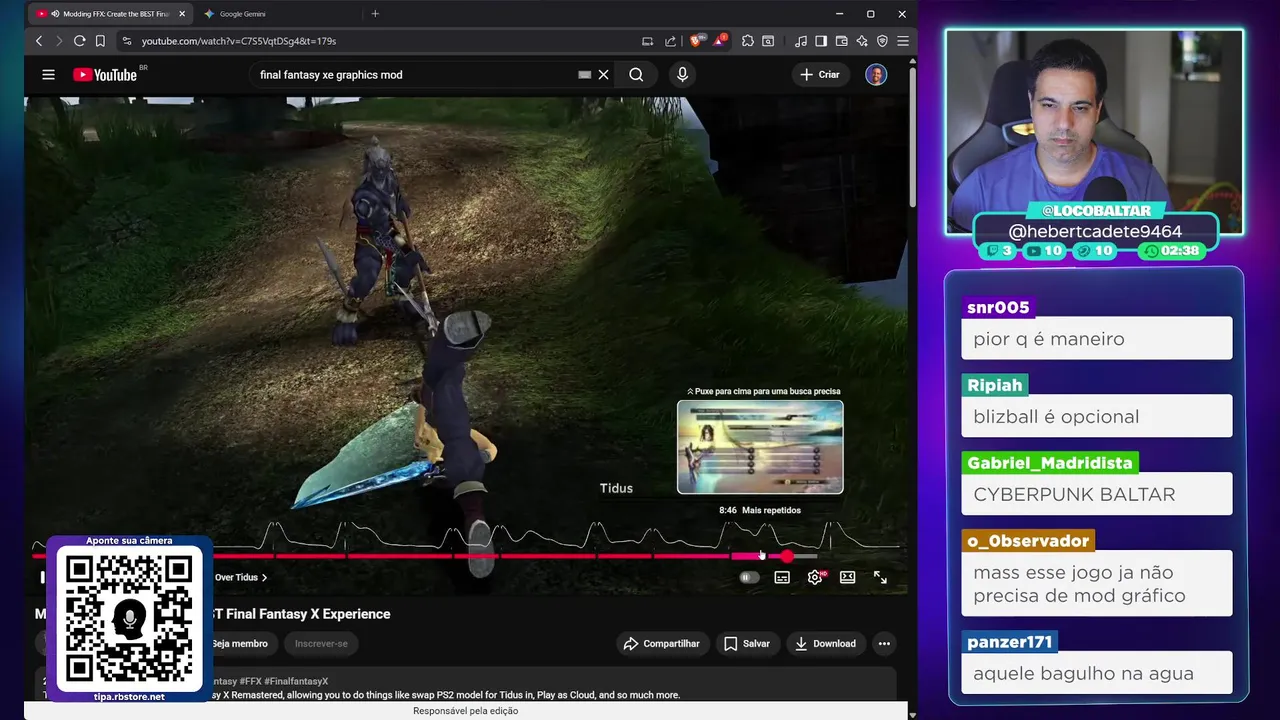Click the '@hebertcadete9464' overlay name
1280x720 pixels.
pyautogui.click(x=1095, y=231)
